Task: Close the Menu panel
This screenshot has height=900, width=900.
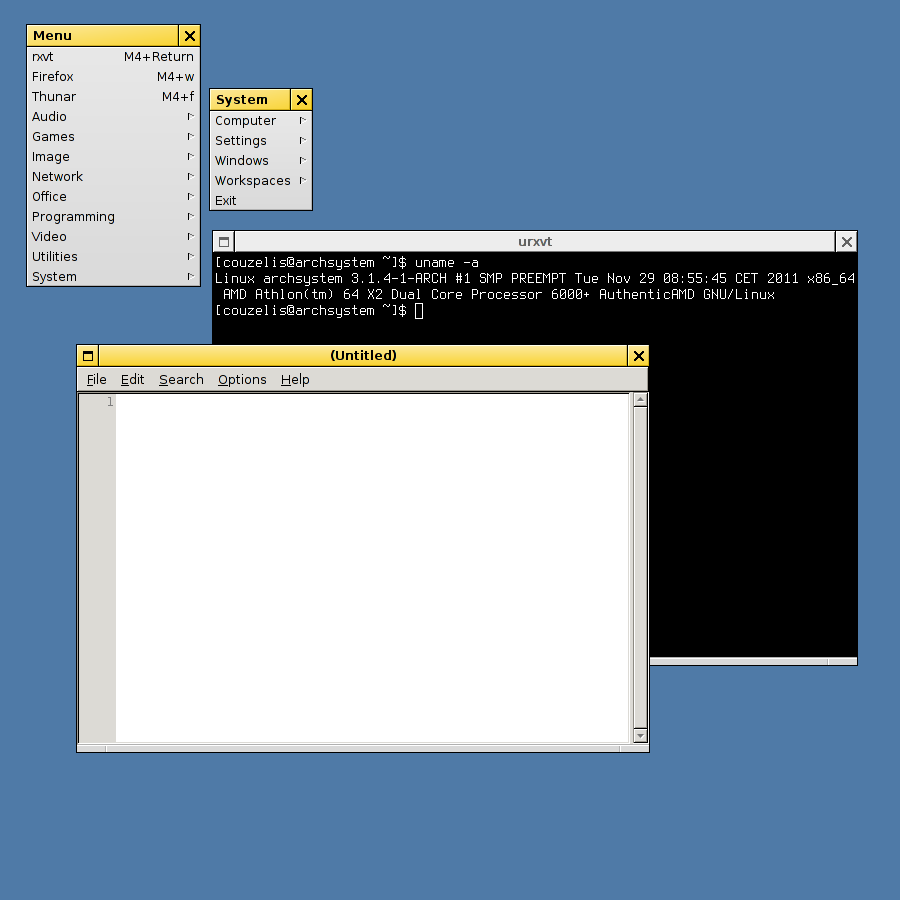Action: click(x=189, y=36)
